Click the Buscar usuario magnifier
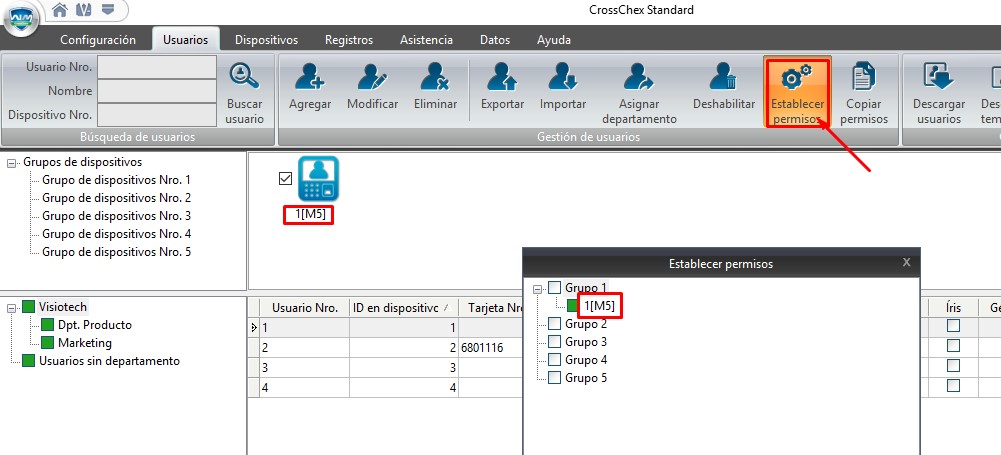The image size is (1001, 455). point(244,77)
